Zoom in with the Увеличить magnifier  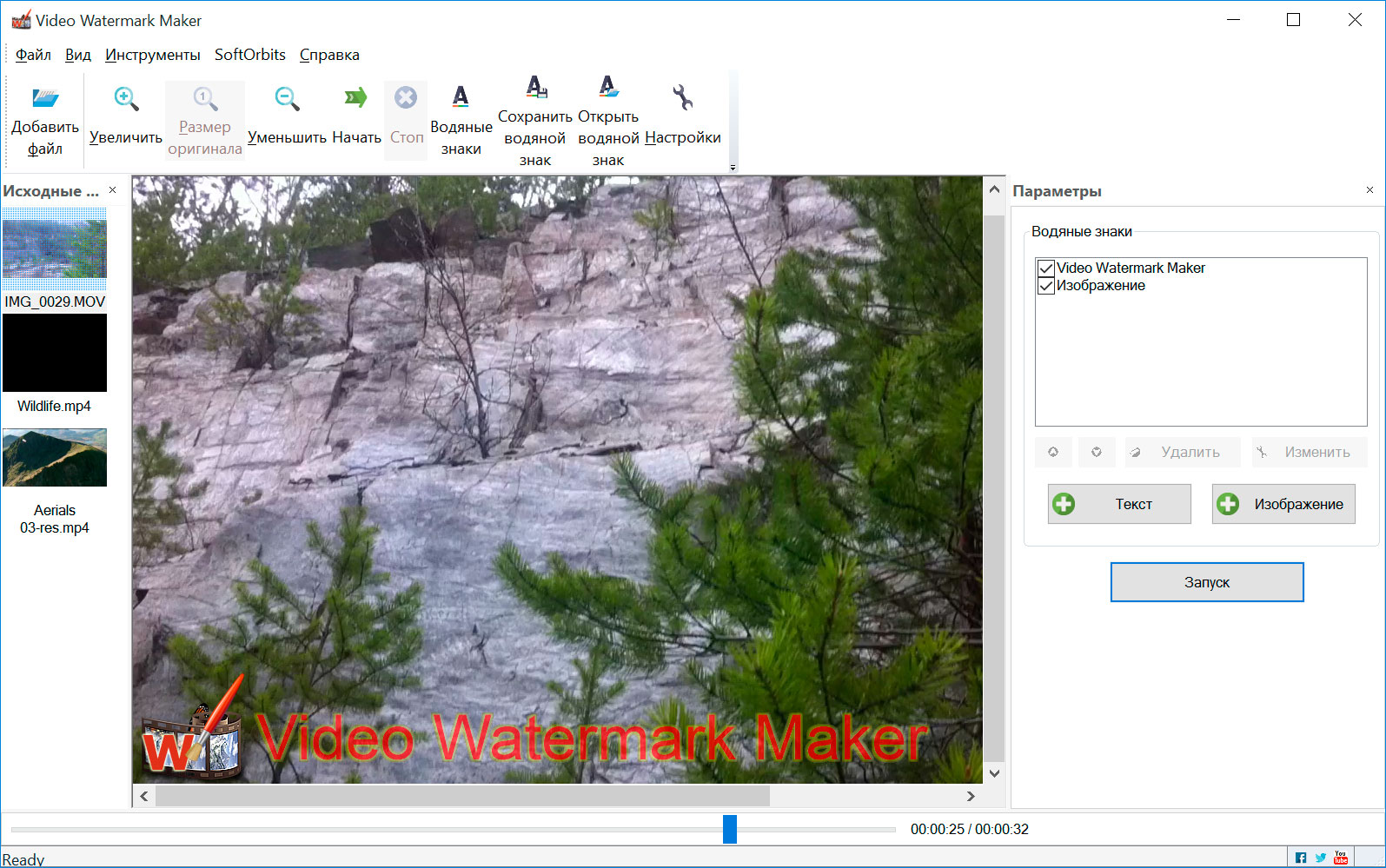[x=126, y=99]
